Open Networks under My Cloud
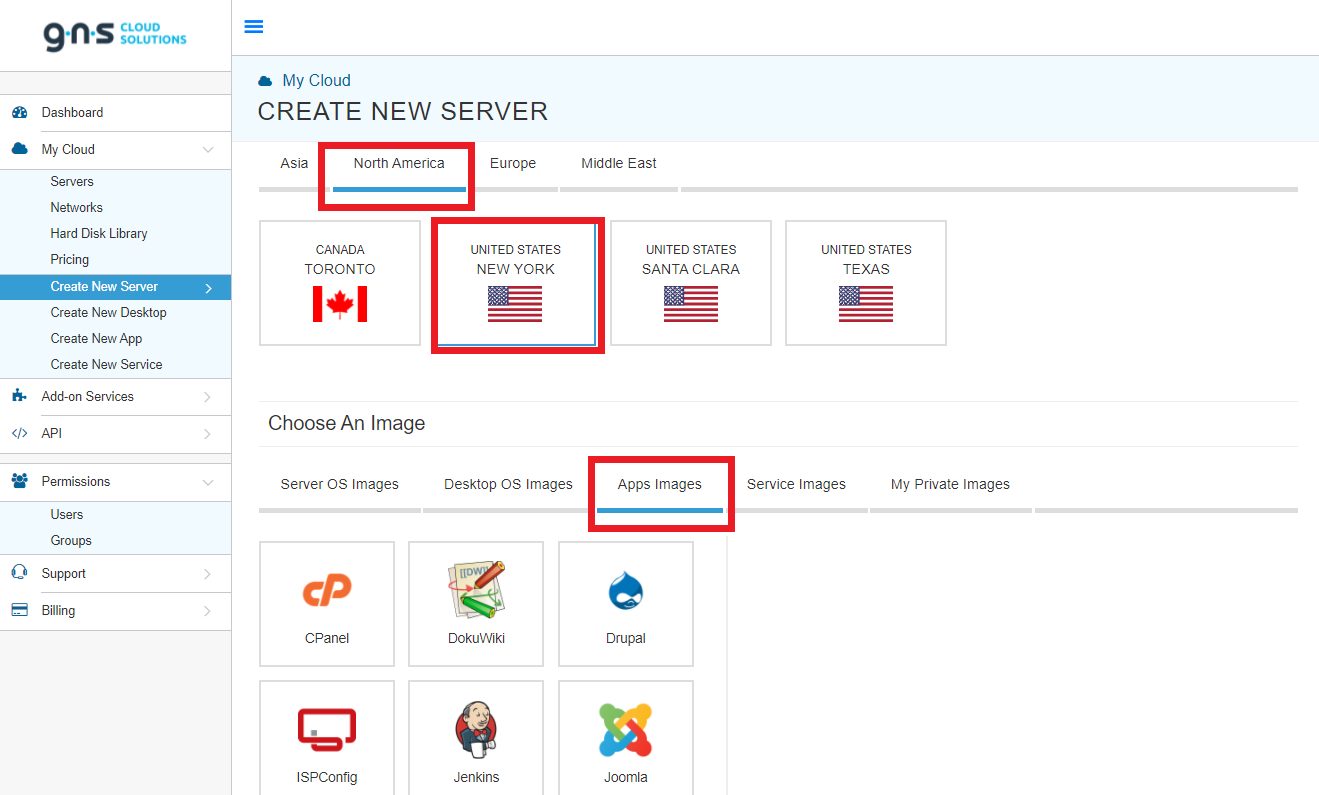Image resolution: width=1319 pixels, height=795 pixels. [x=77, y=208]
